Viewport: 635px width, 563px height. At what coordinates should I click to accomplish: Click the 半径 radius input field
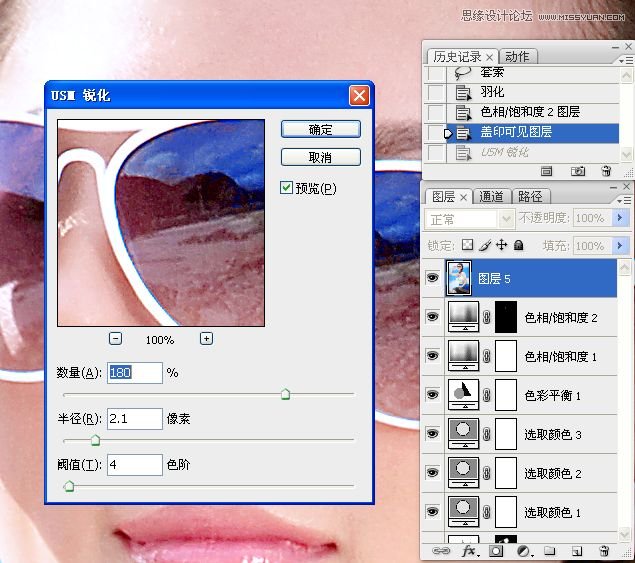tap(135, 418)
